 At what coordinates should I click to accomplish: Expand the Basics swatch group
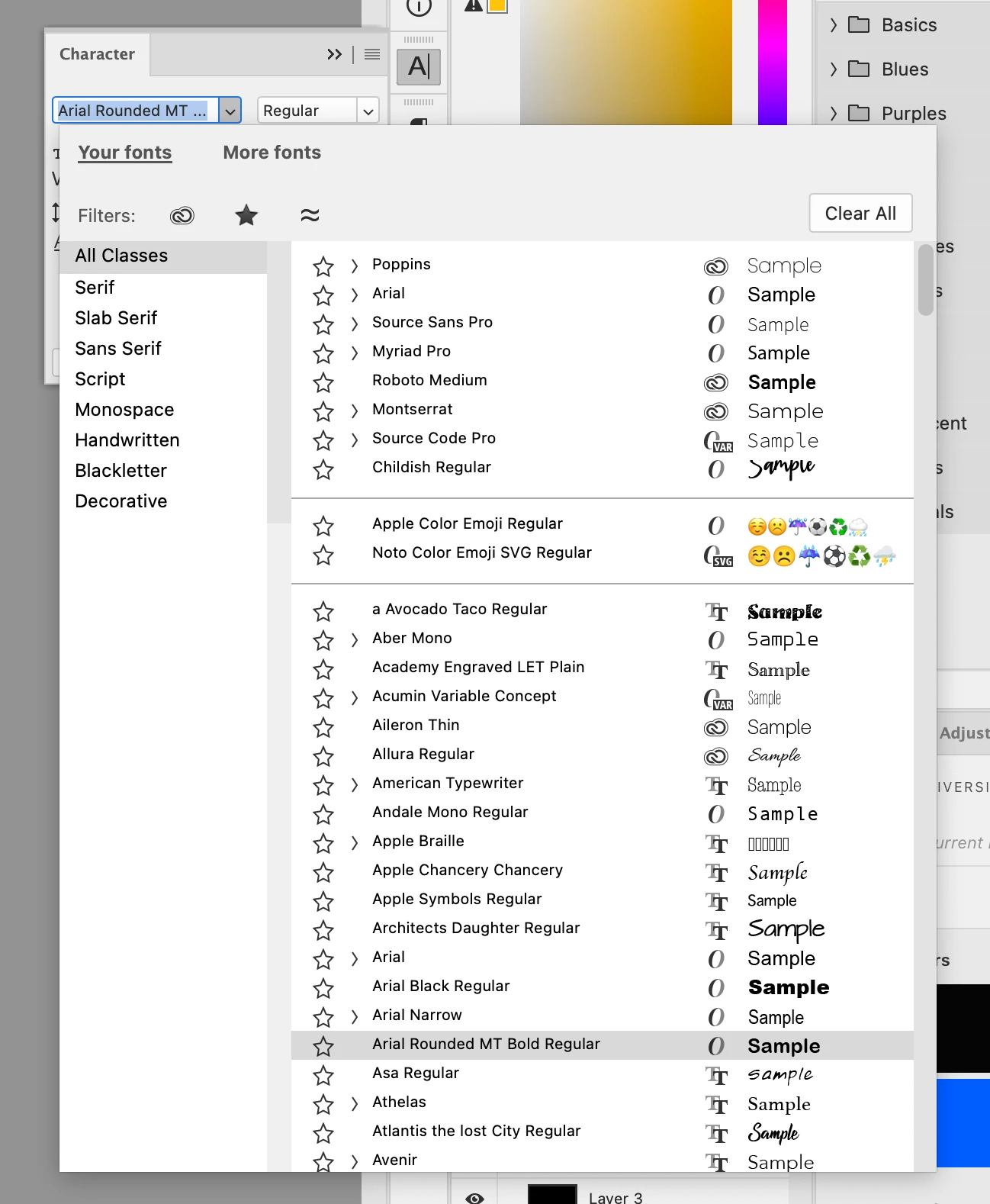833,25
